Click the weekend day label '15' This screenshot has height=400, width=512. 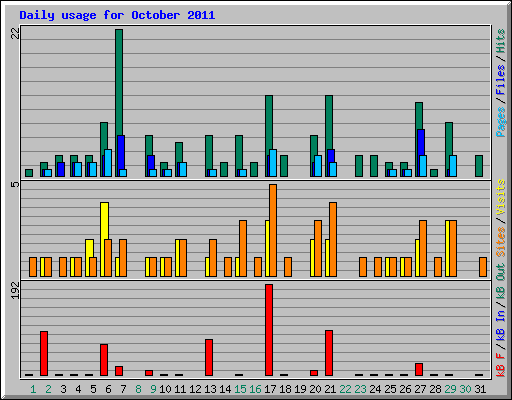pyautogui.click(x=240, y=389)
